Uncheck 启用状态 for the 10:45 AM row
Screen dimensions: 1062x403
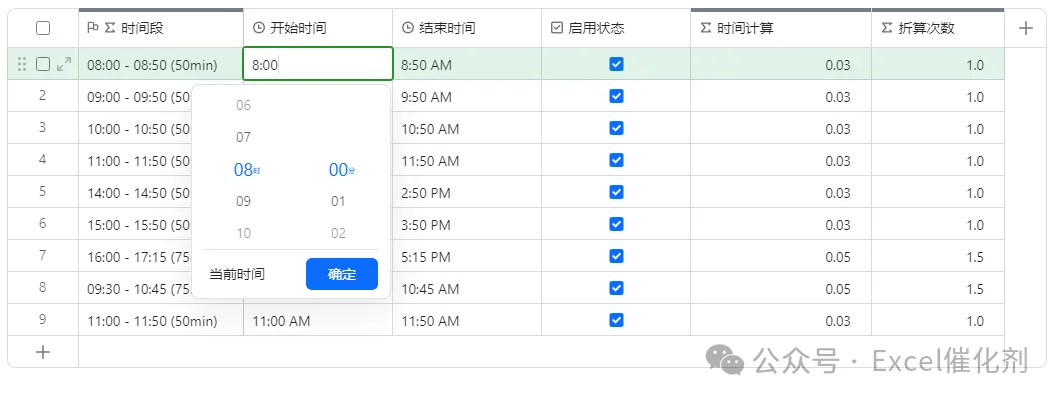(x=616, y=288)
